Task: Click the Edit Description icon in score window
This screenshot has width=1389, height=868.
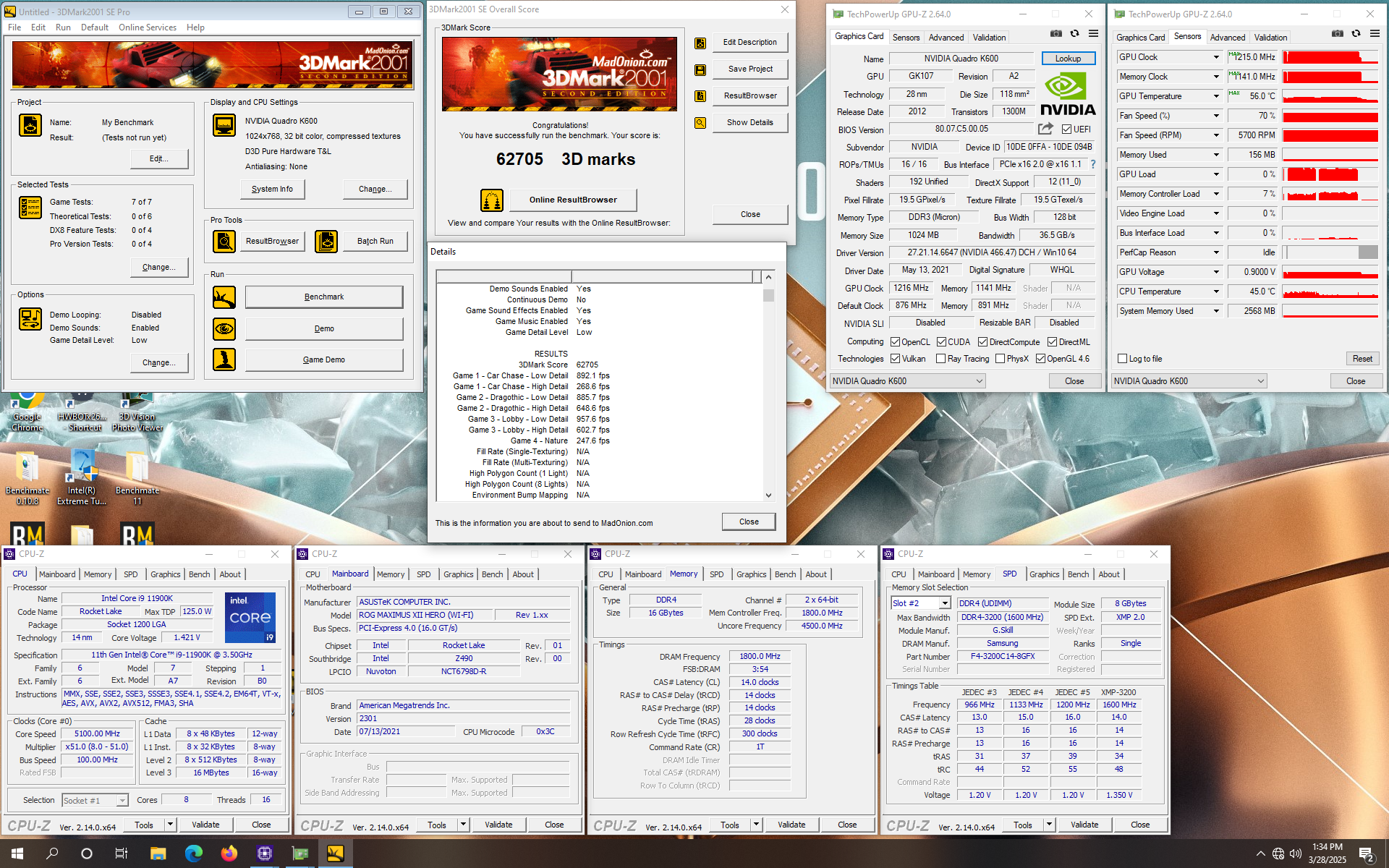Action: [x=700, y=43]
